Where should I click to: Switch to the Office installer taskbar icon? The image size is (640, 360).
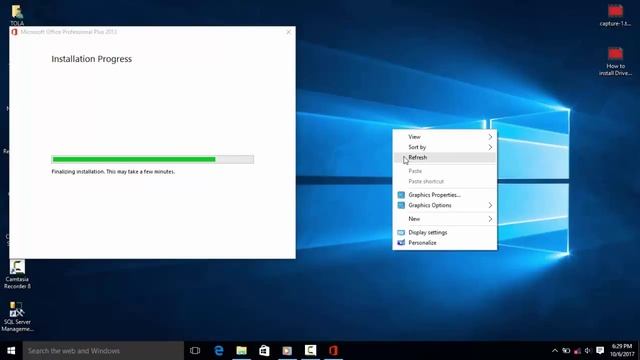[333, 351]
